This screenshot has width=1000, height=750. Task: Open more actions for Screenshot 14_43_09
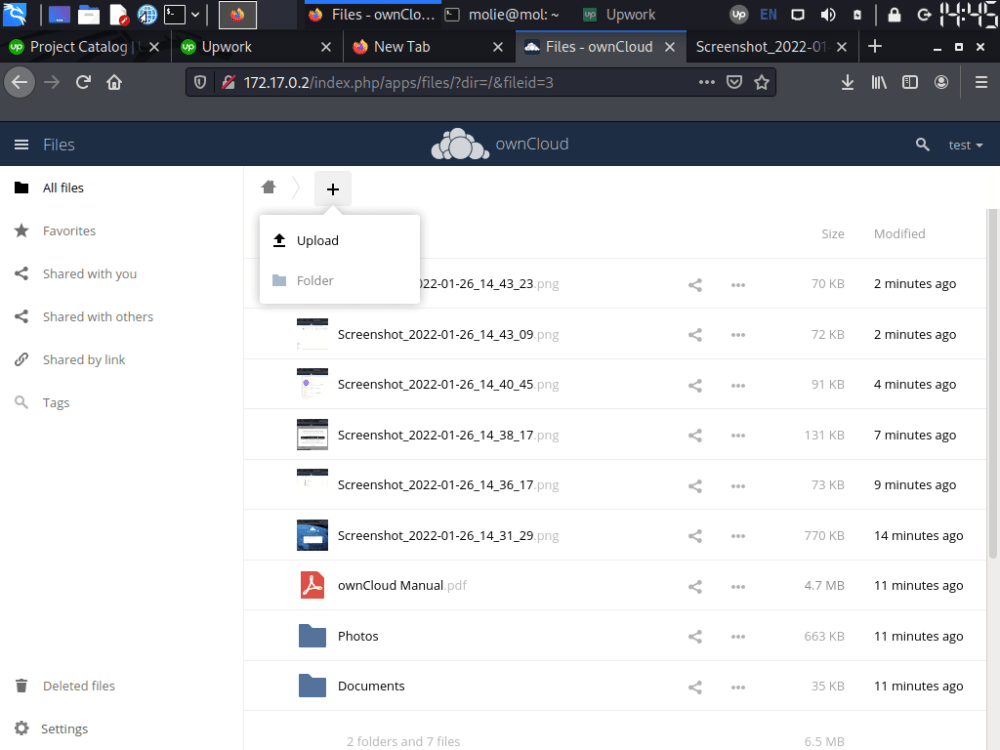(738, 335)
